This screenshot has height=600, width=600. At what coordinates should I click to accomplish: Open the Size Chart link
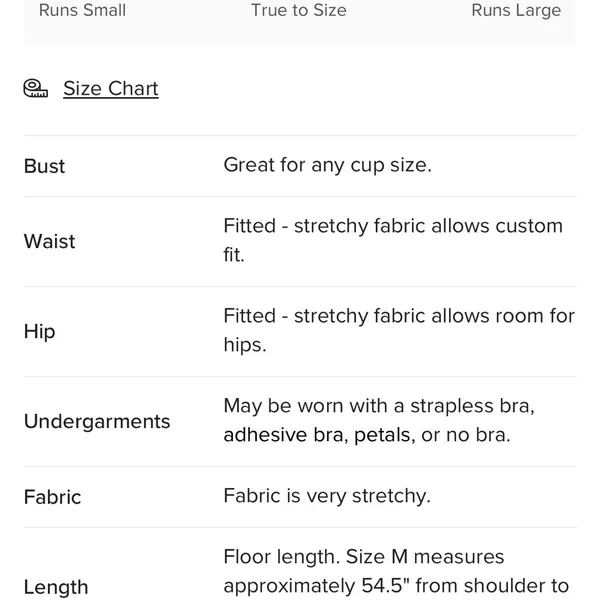(111, 89)
